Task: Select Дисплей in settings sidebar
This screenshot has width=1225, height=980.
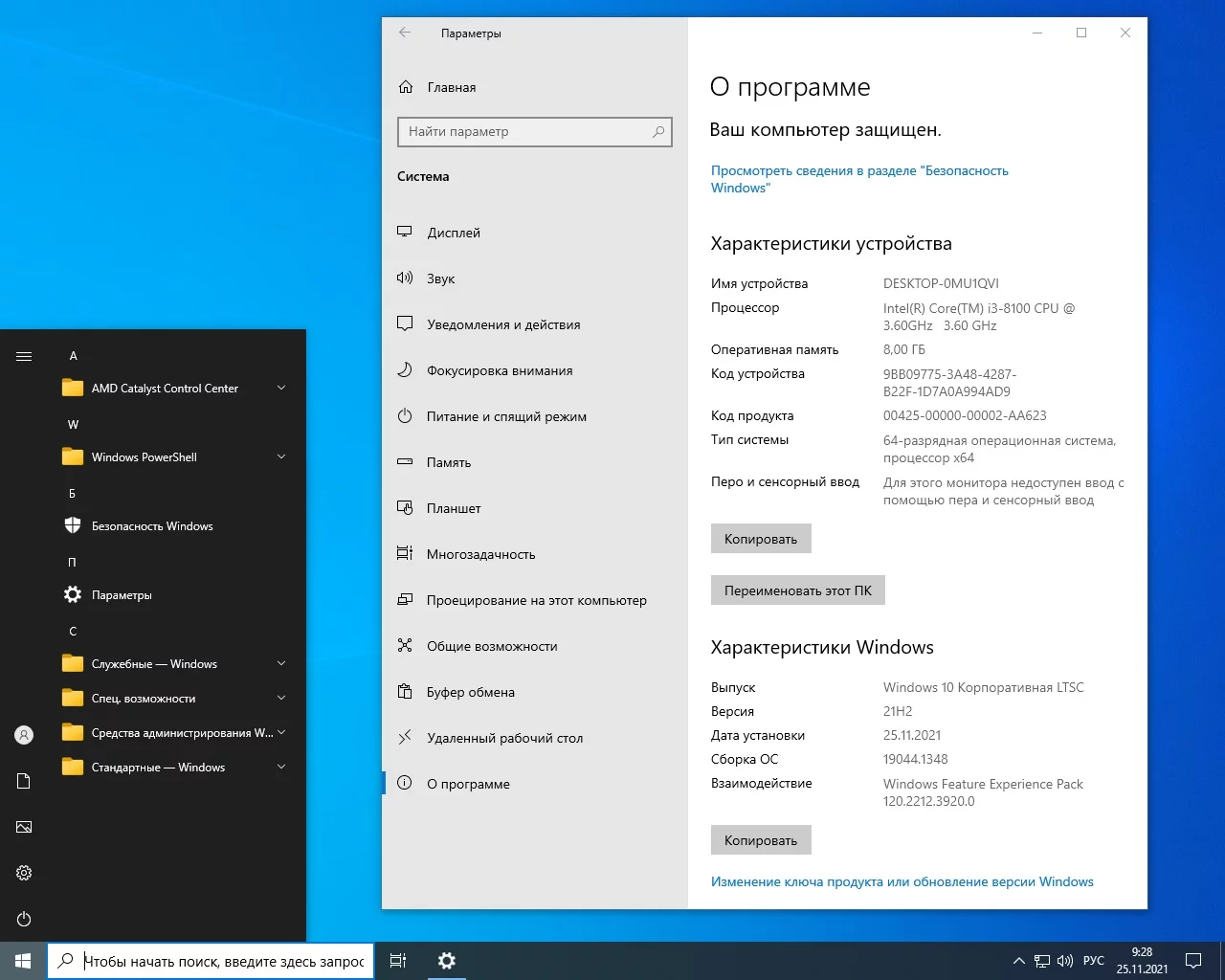Action: (535, 233)
